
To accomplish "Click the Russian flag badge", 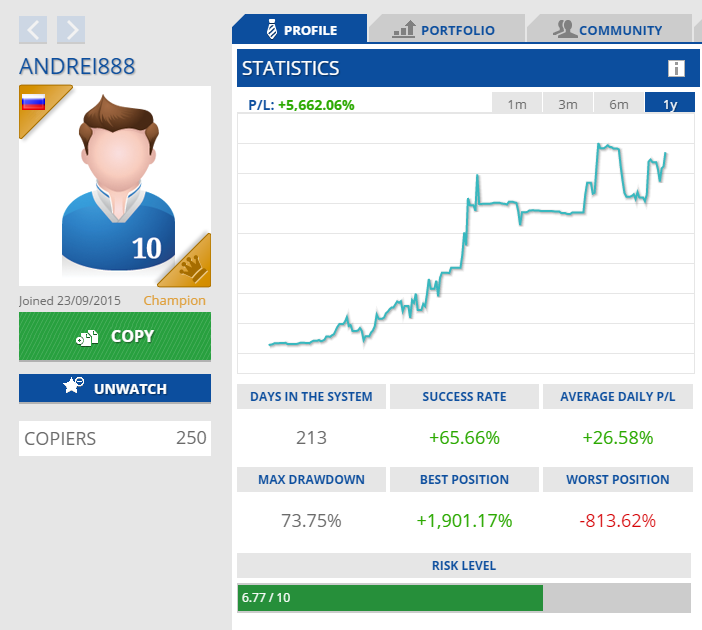I will [36, 102].
